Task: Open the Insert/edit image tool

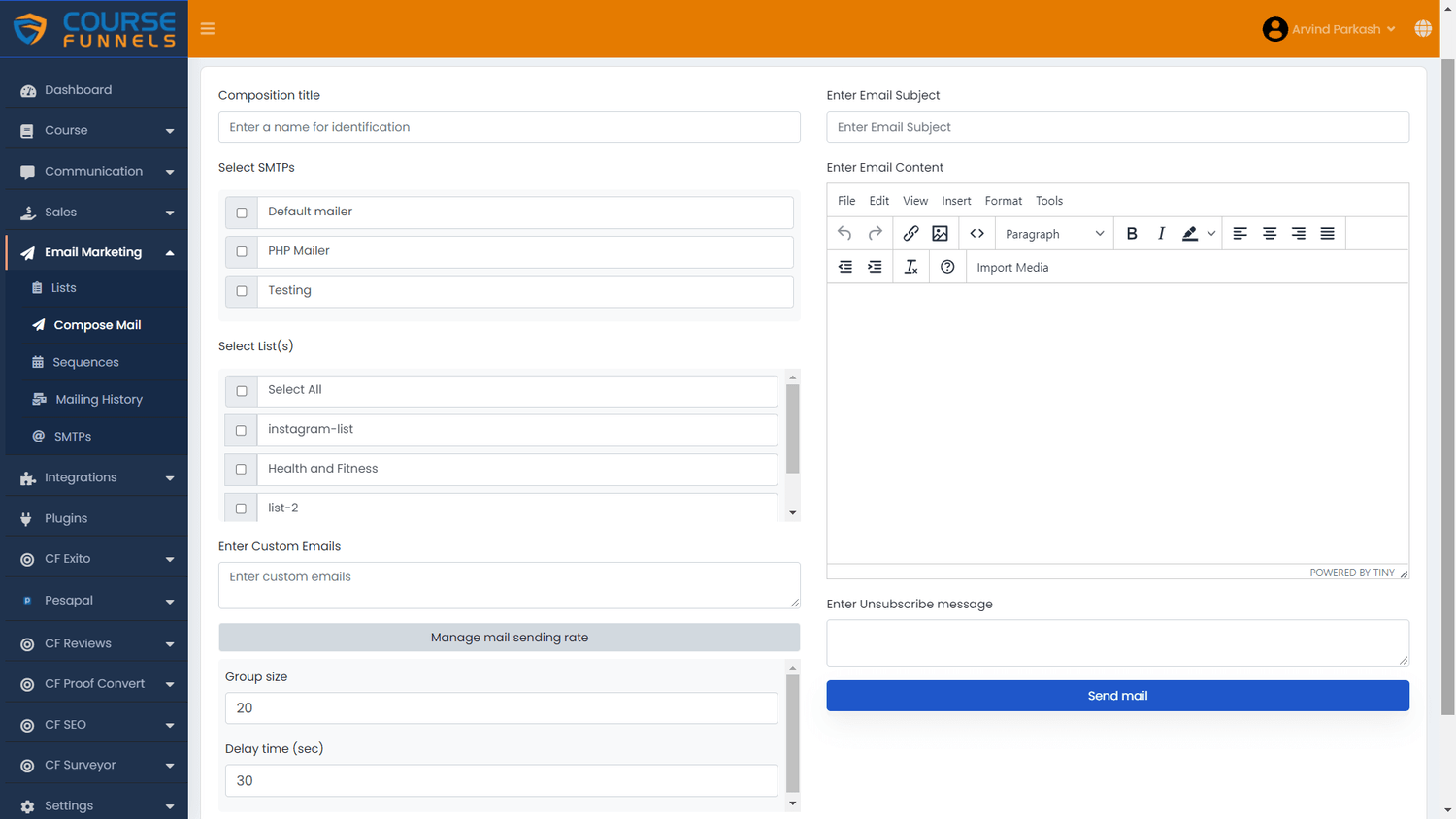Action: pos(939,233)
